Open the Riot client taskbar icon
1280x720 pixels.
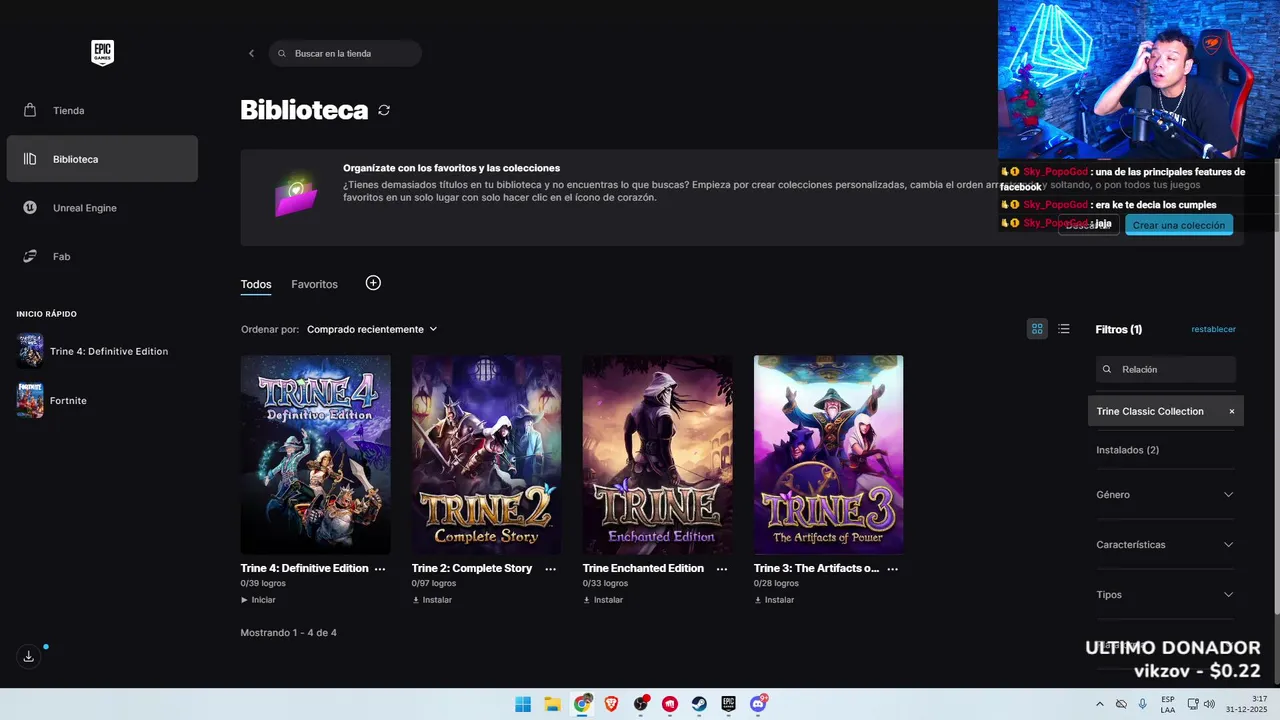click(x=670, y=704)
